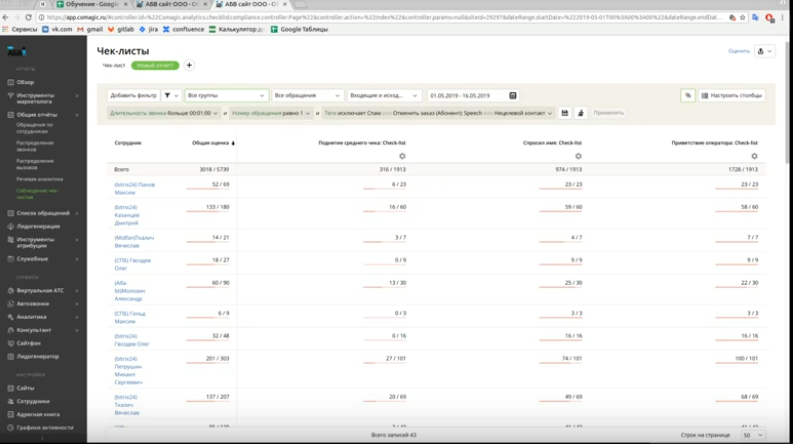
Task: Toggle percent display with the % button
Action: tap(688, 95)
